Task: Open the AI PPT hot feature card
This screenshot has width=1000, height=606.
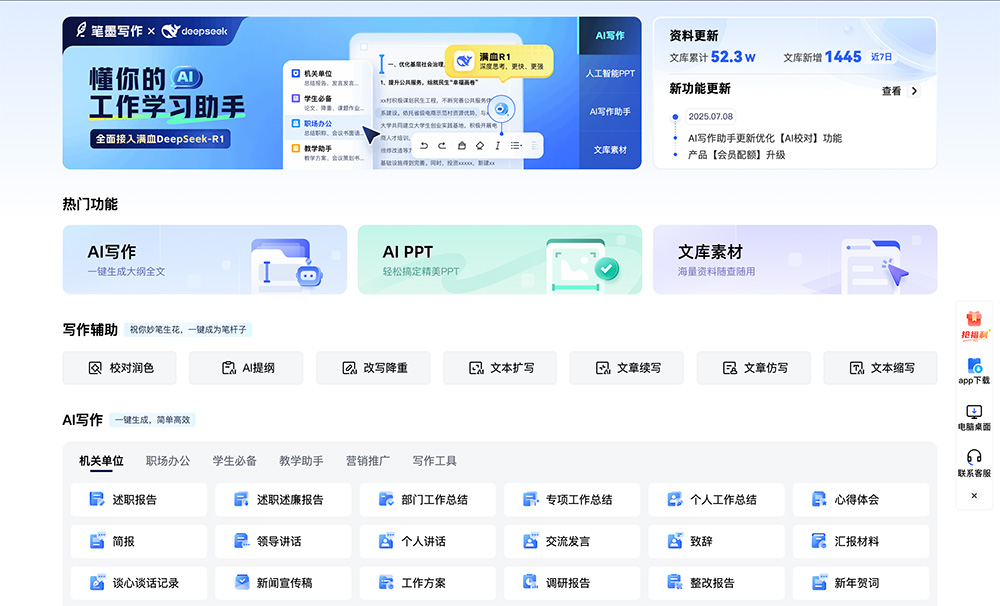Action: pos(500,260)
